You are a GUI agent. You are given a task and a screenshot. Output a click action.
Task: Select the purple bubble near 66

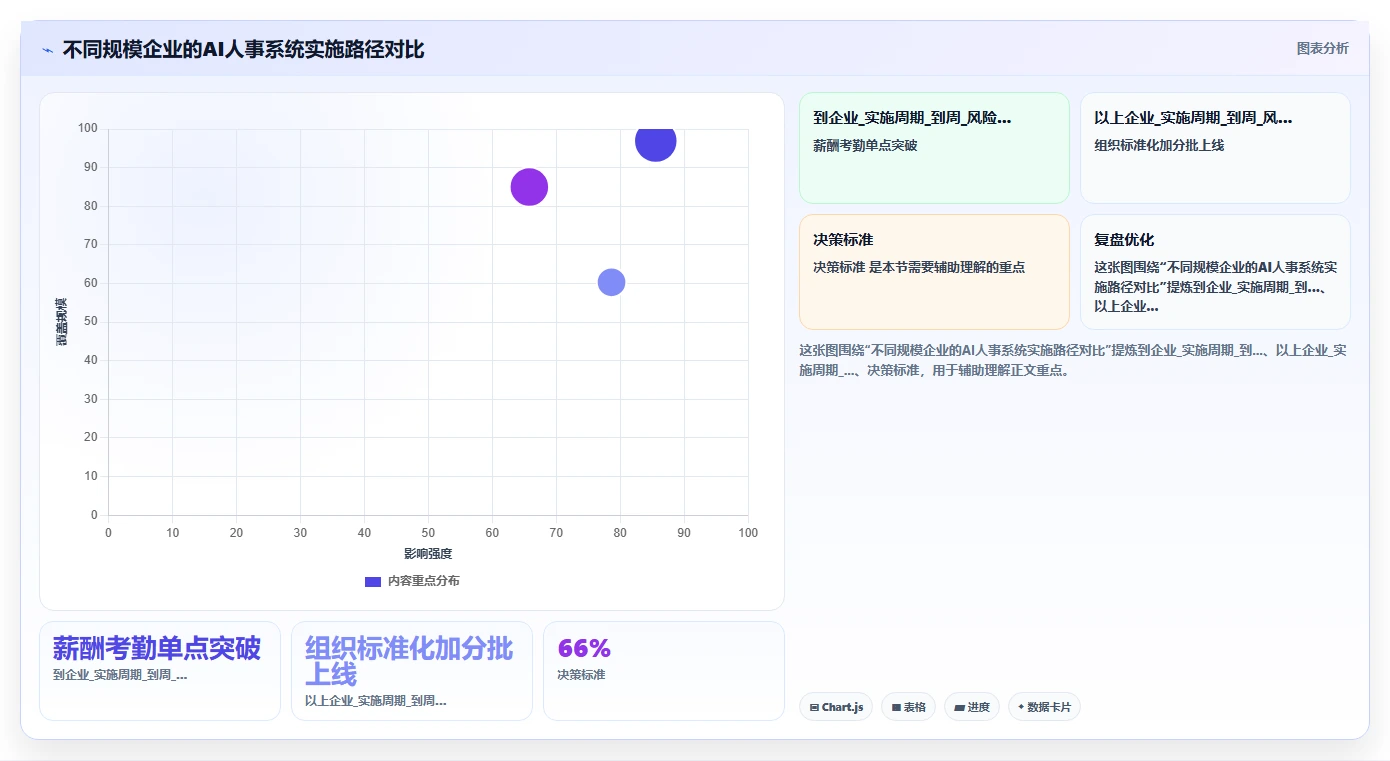[529, 187]
